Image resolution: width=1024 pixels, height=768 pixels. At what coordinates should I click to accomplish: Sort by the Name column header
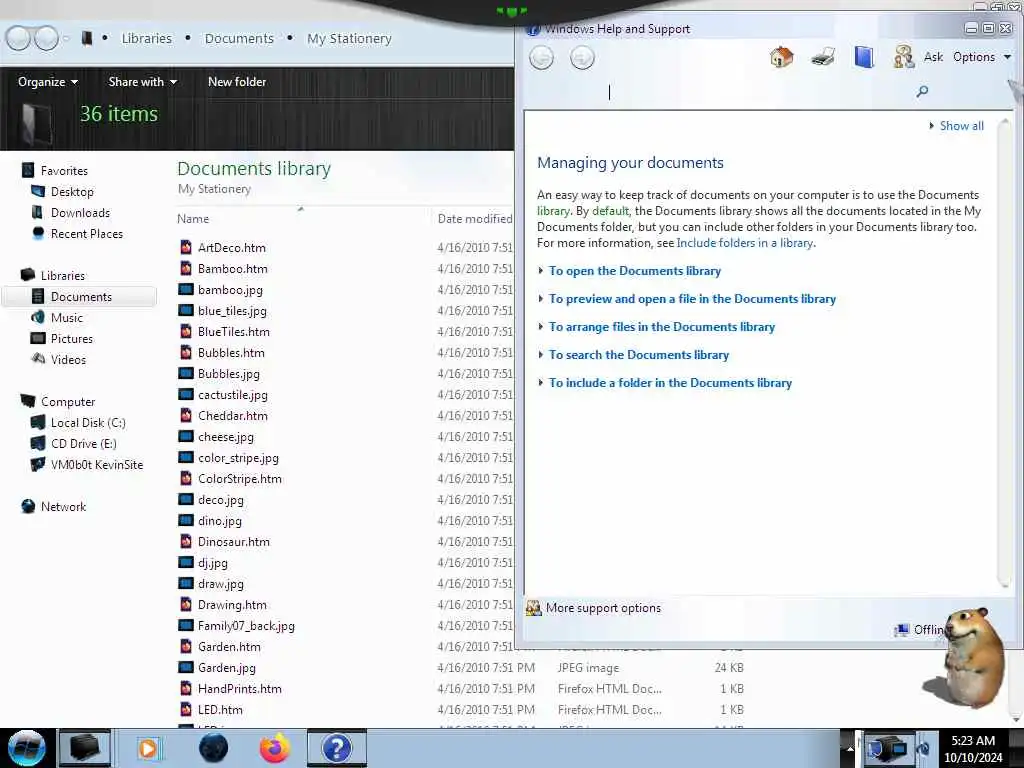pos(193,219)
